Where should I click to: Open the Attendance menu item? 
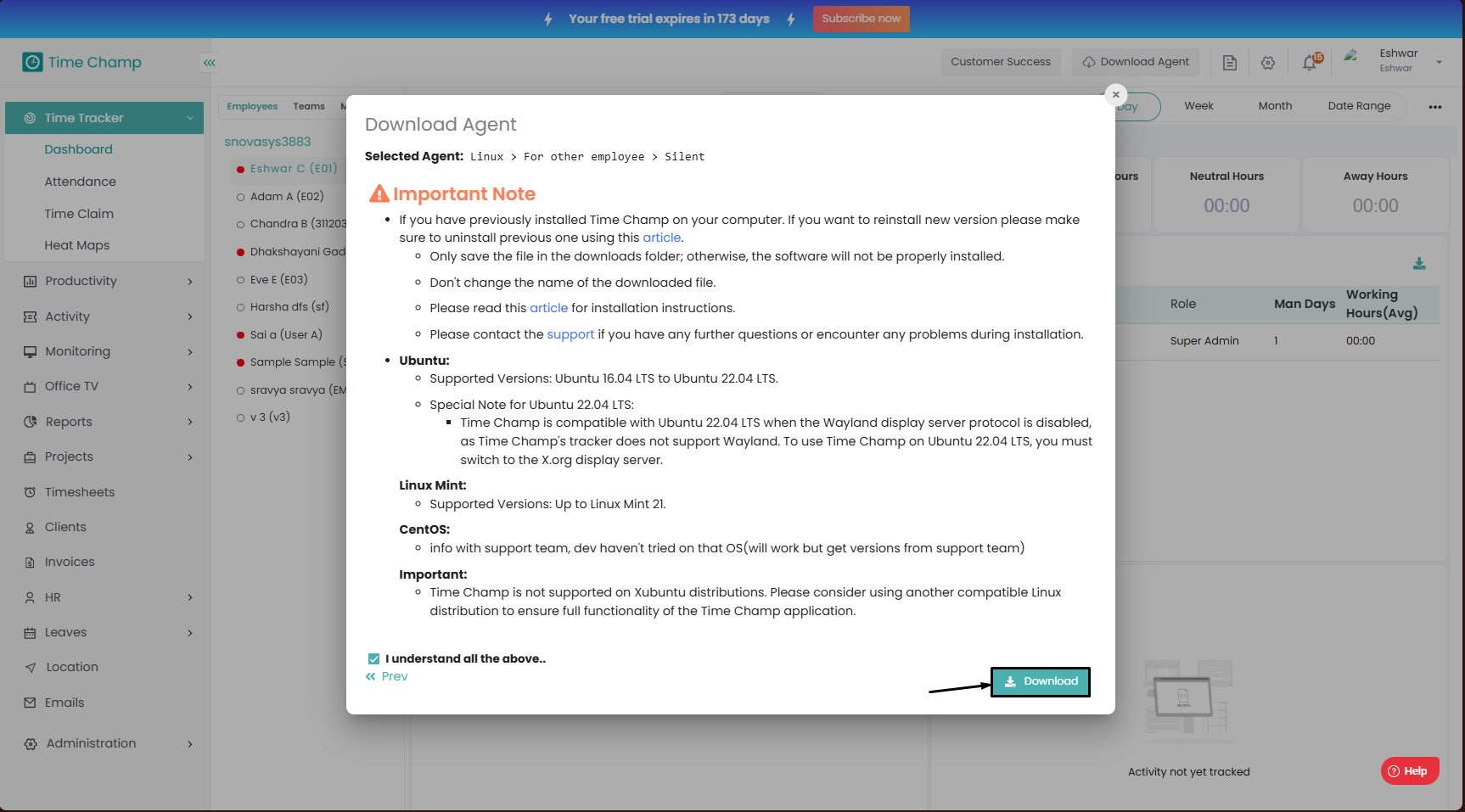pyautogui.click(x=80, y=182)
